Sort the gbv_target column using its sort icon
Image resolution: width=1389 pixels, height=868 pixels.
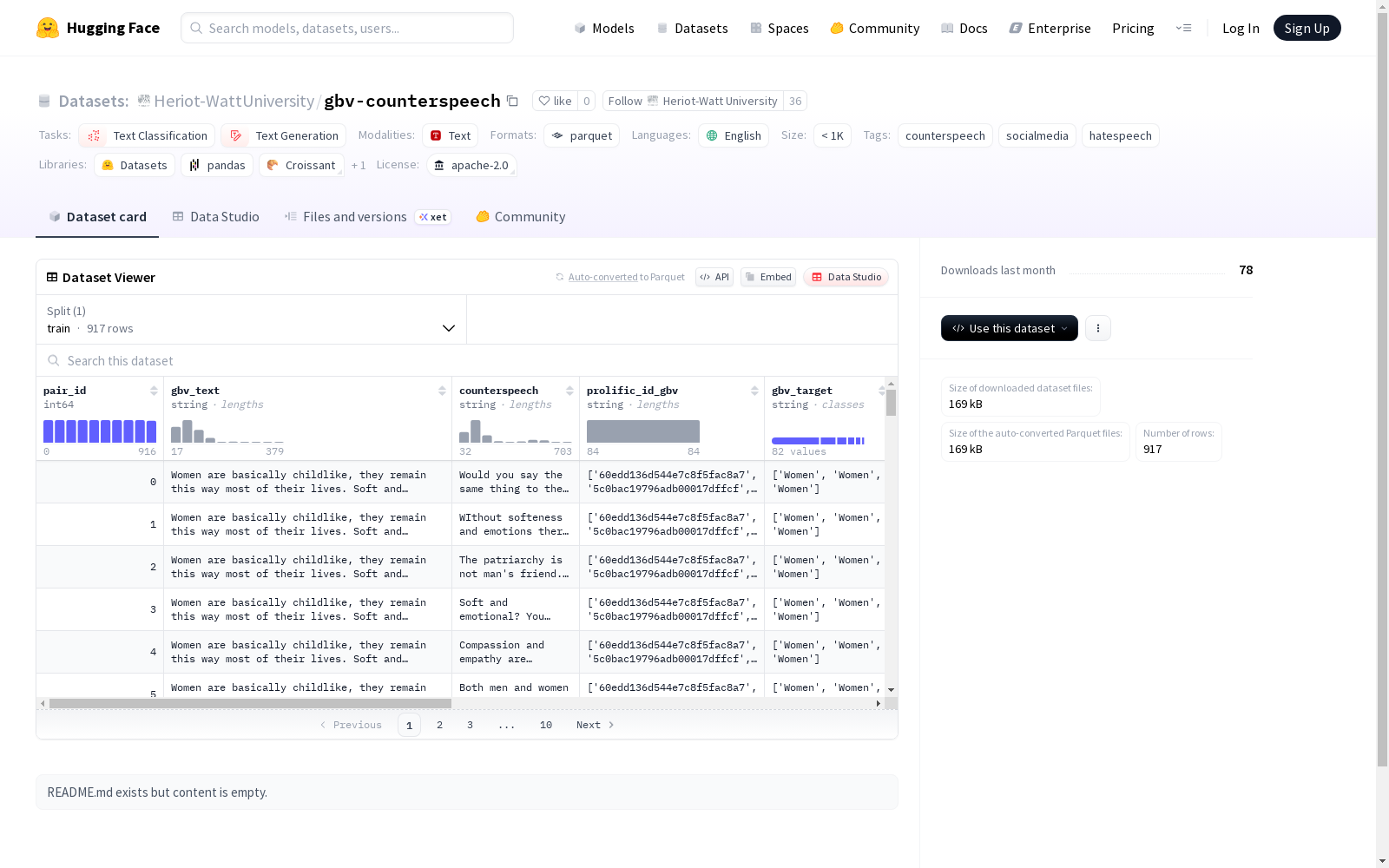coord(881,391)
